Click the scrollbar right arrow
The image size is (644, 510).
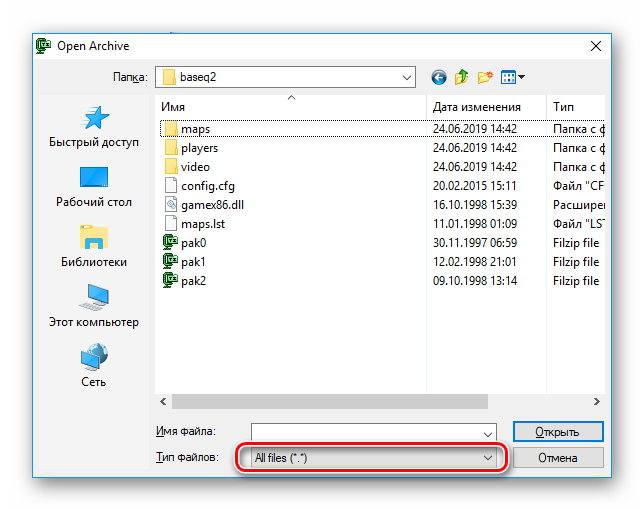coord(597,402)
